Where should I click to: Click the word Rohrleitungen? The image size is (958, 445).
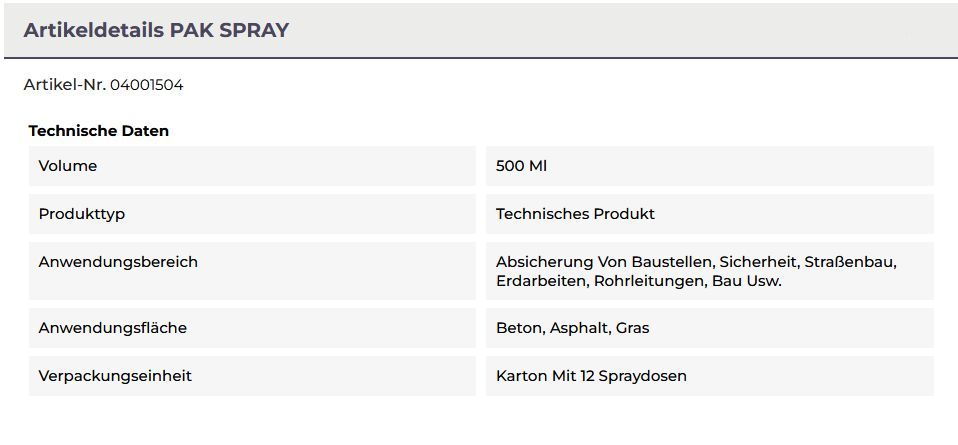click(649, 281)
